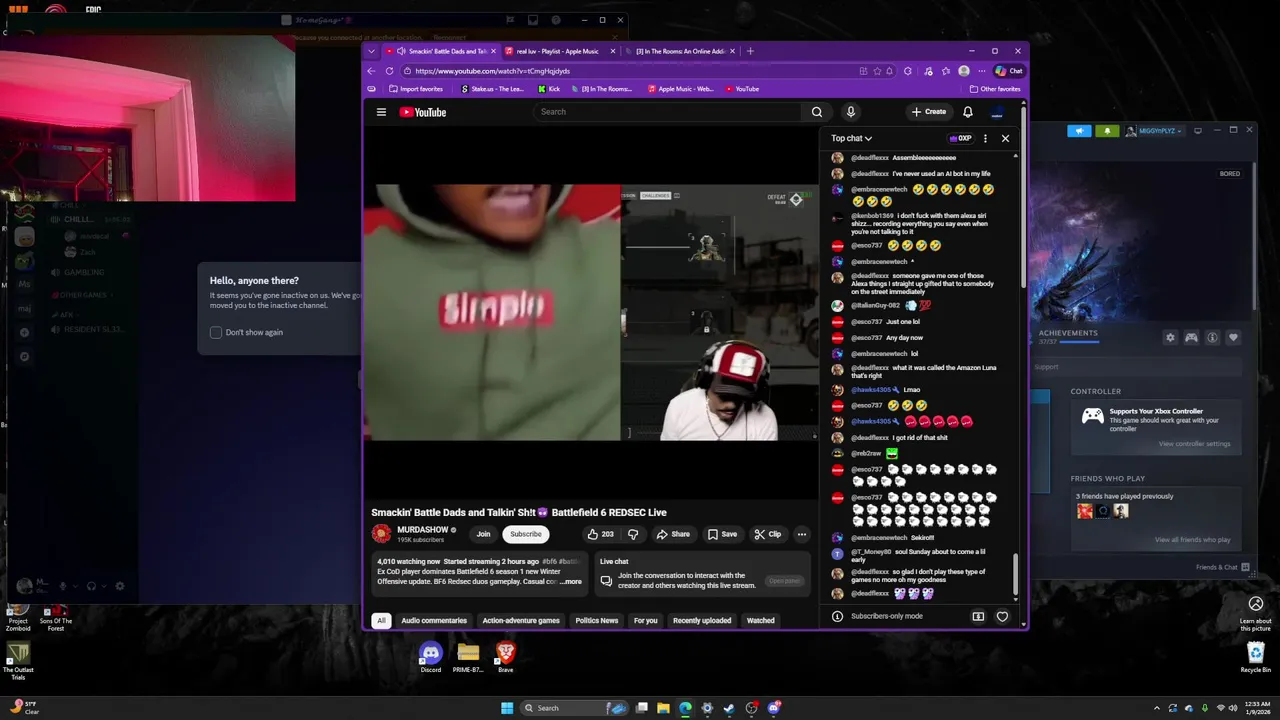Open File Explorer from the taskbar
The height and width of the screenshot is (720, 1280).
click(663, 708)
